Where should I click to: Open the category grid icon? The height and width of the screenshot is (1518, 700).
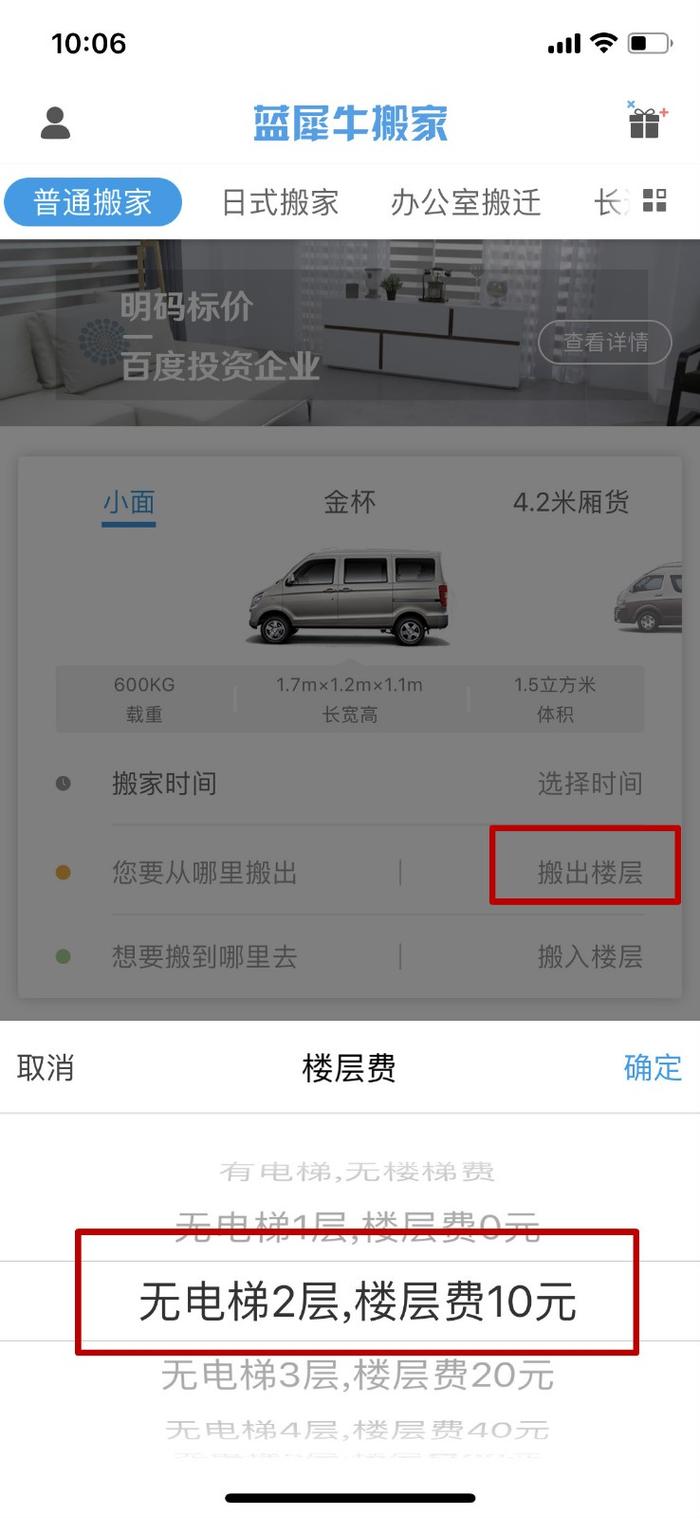pos(654,200)
